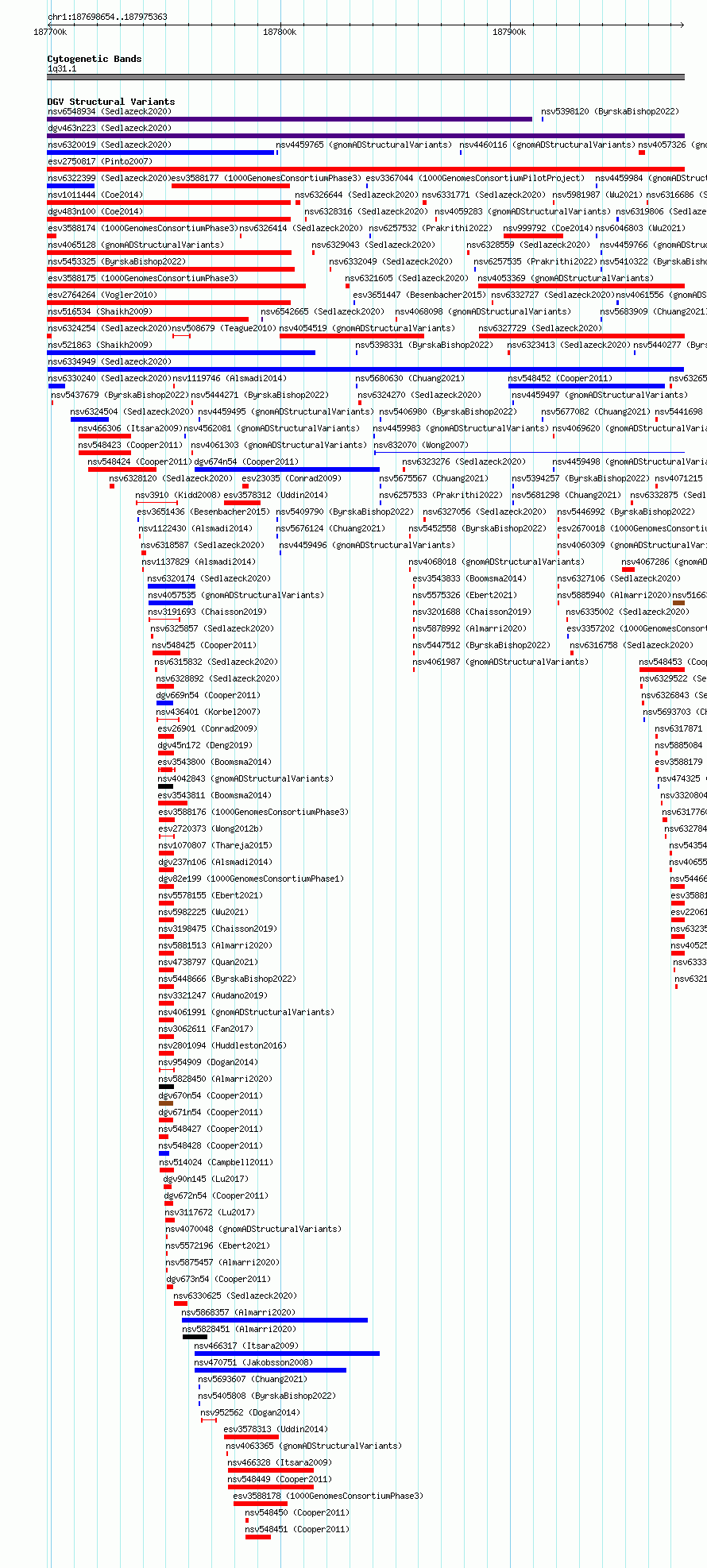Click the nsv466328 (Itsara2009) label
The width and height of the screenshot is (707, 1568).
point(280,1463)
